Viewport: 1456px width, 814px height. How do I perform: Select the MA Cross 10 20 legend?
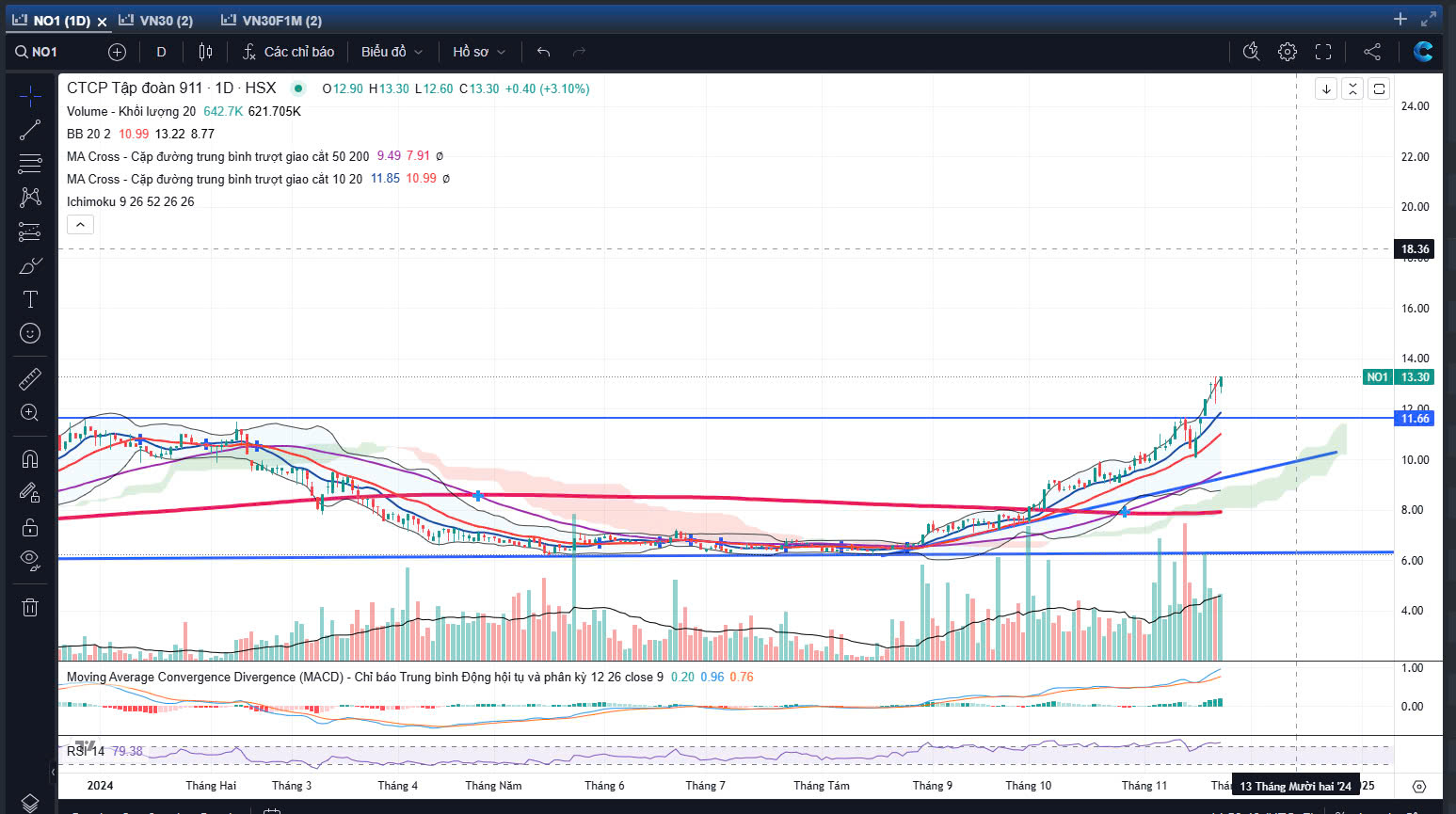tap(215, 179)
